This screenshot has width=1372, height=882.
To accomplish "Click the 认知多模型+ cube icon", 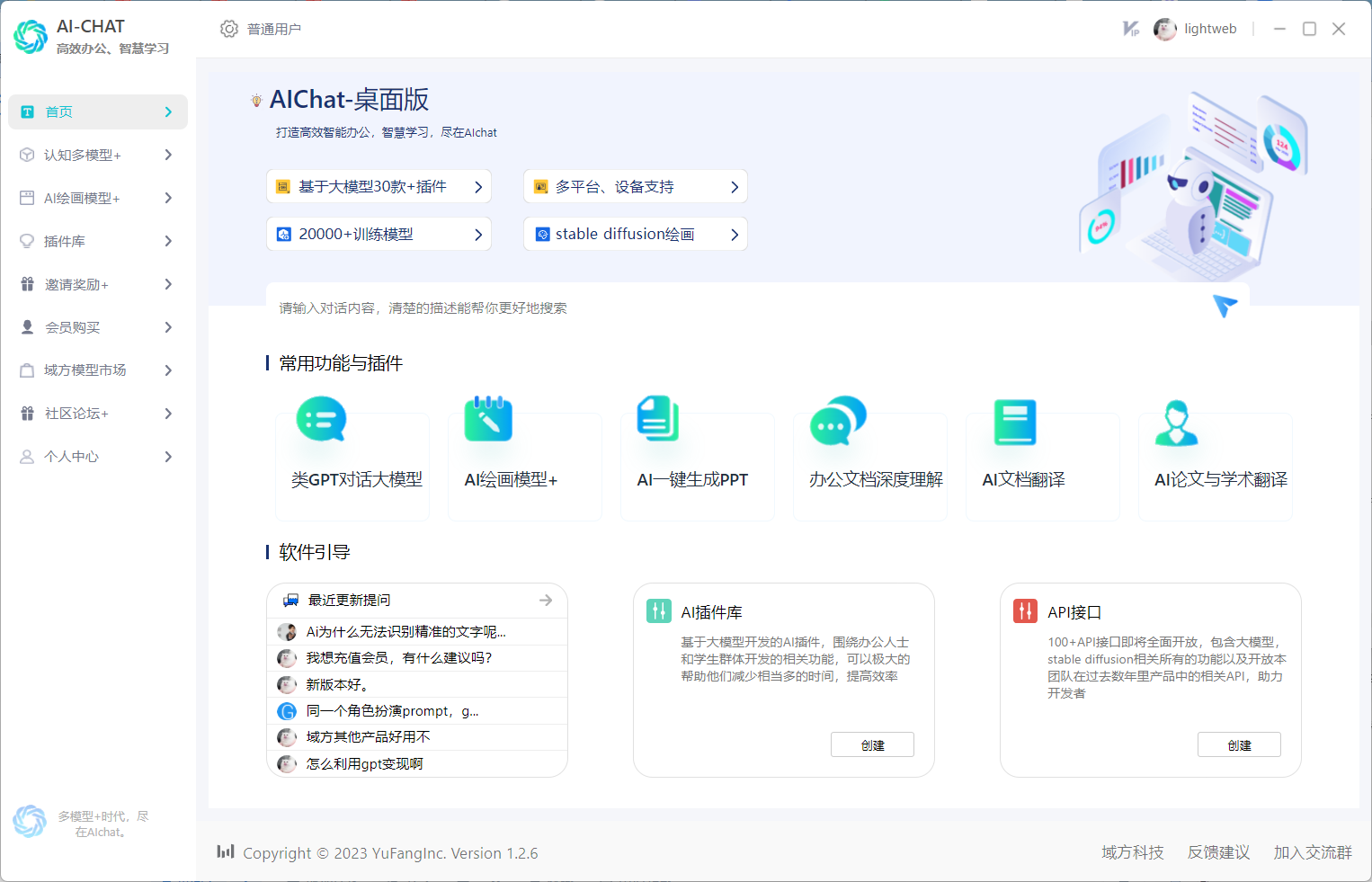I will click(x=27, y=155).
